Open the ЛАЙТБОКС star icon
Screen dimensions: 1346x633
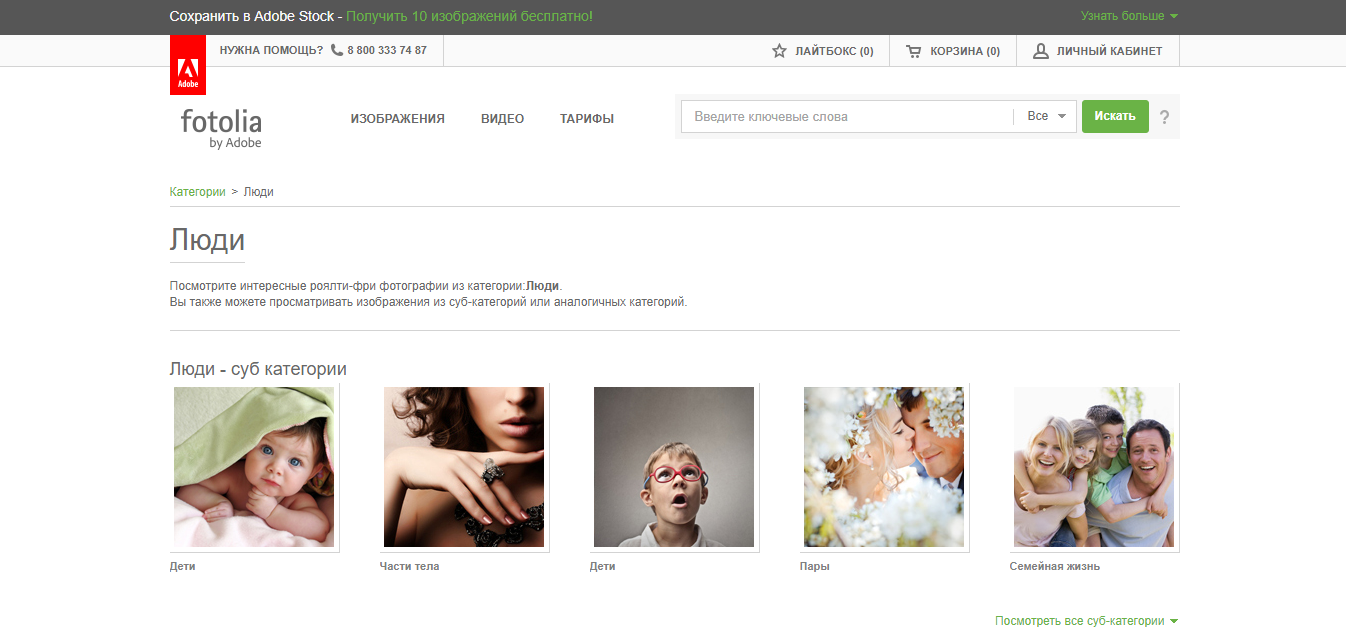[x=779, y=50]
